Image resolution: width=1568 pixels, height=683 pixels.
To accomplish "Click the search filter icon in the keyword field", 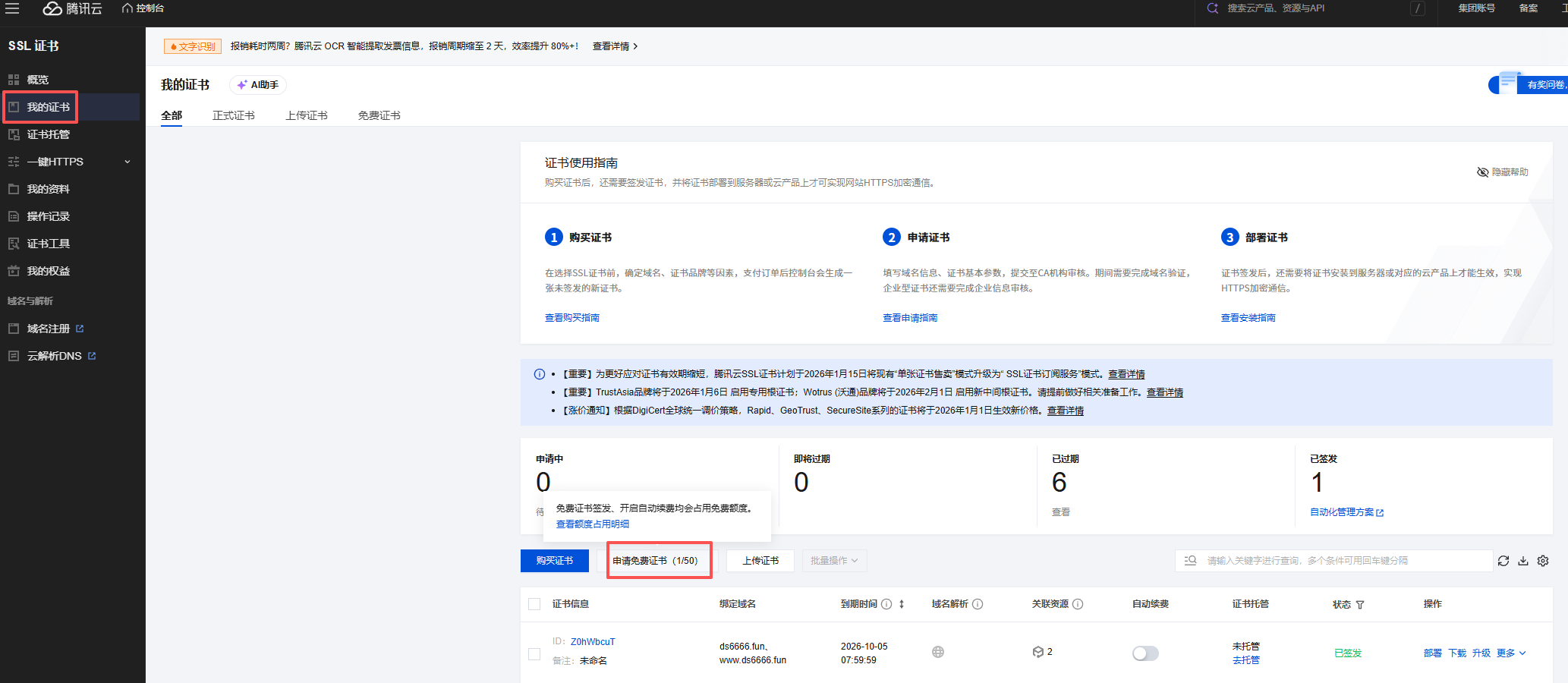I will tap(1191, 561).
